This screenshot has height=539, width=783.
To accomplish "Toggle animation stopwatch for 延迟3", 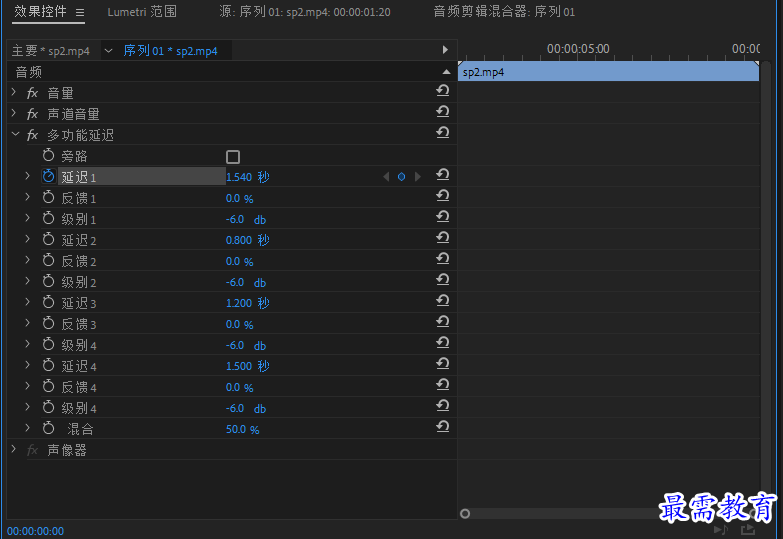I will tap(48, 302).
